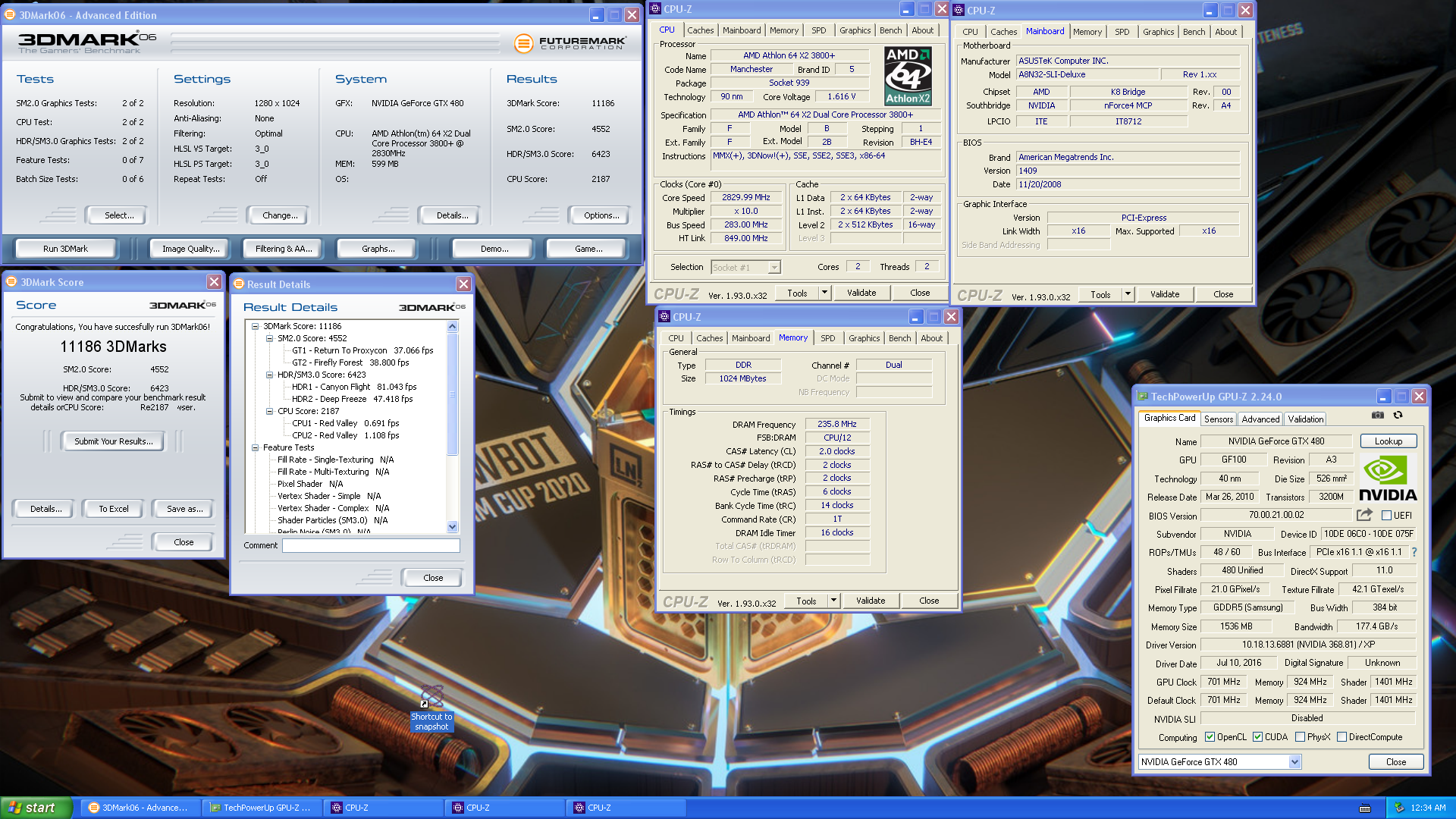This screenshot has height=819, width=1456.
Task: Take a screenshot with GPU-Z camera icon
Action: pos(1378,415)
